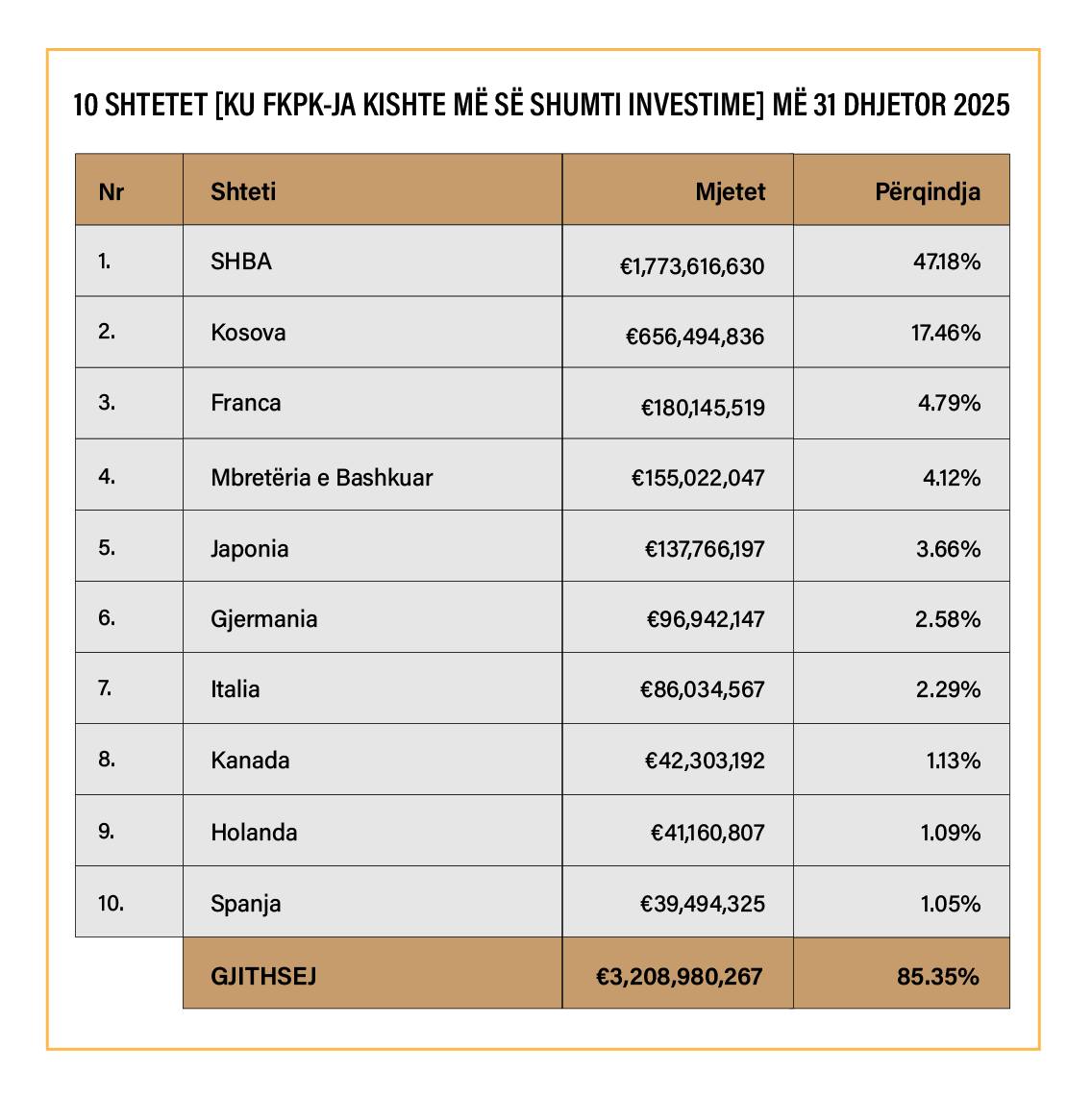This screenshot has width=1092, height=1099.
Task: Select Mbretëria e Bashkuar cell
Action: 322,478
